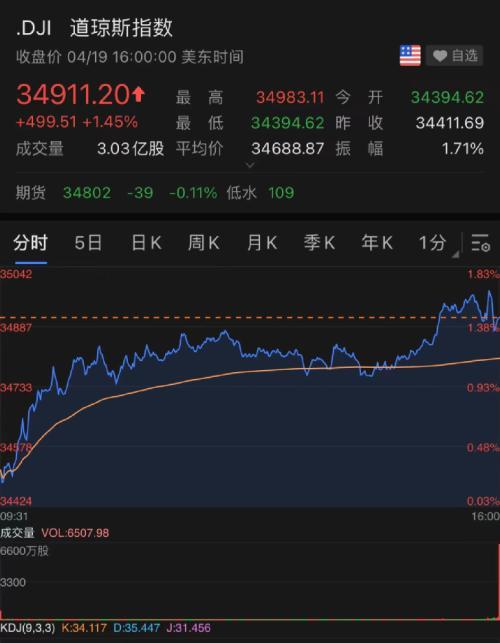
Task: Tap the 6600万股 volume scale label
Action: point(24,551)
